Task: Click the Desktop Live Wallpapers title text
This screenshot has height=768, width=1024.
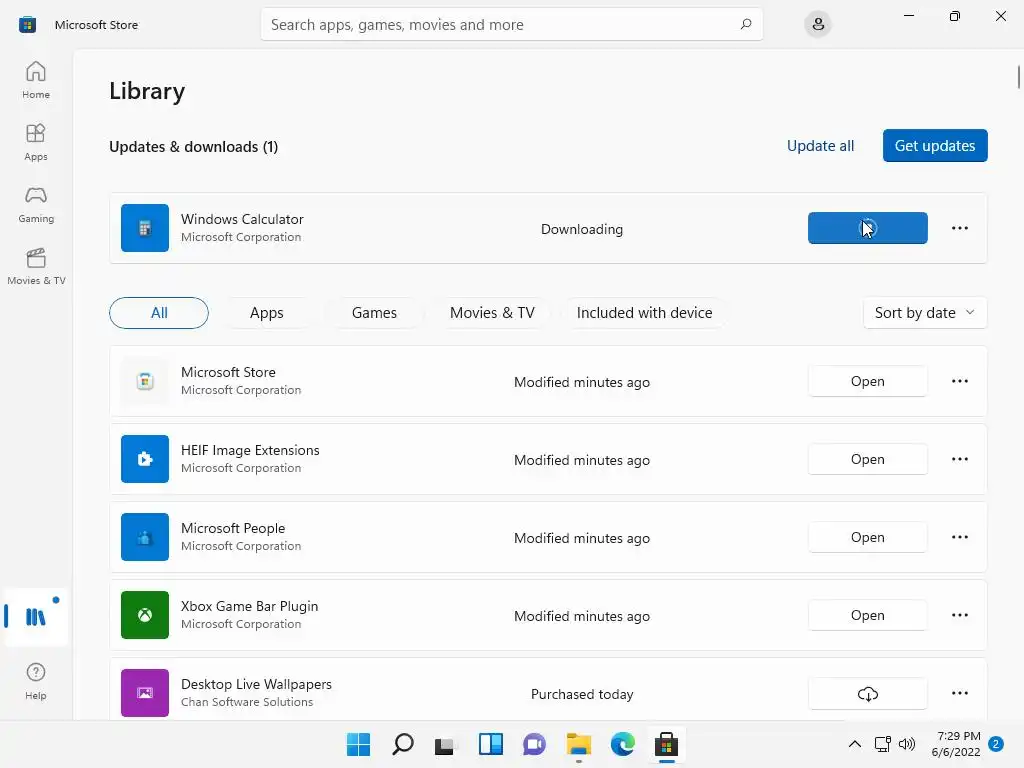Action: pos(256,684)
